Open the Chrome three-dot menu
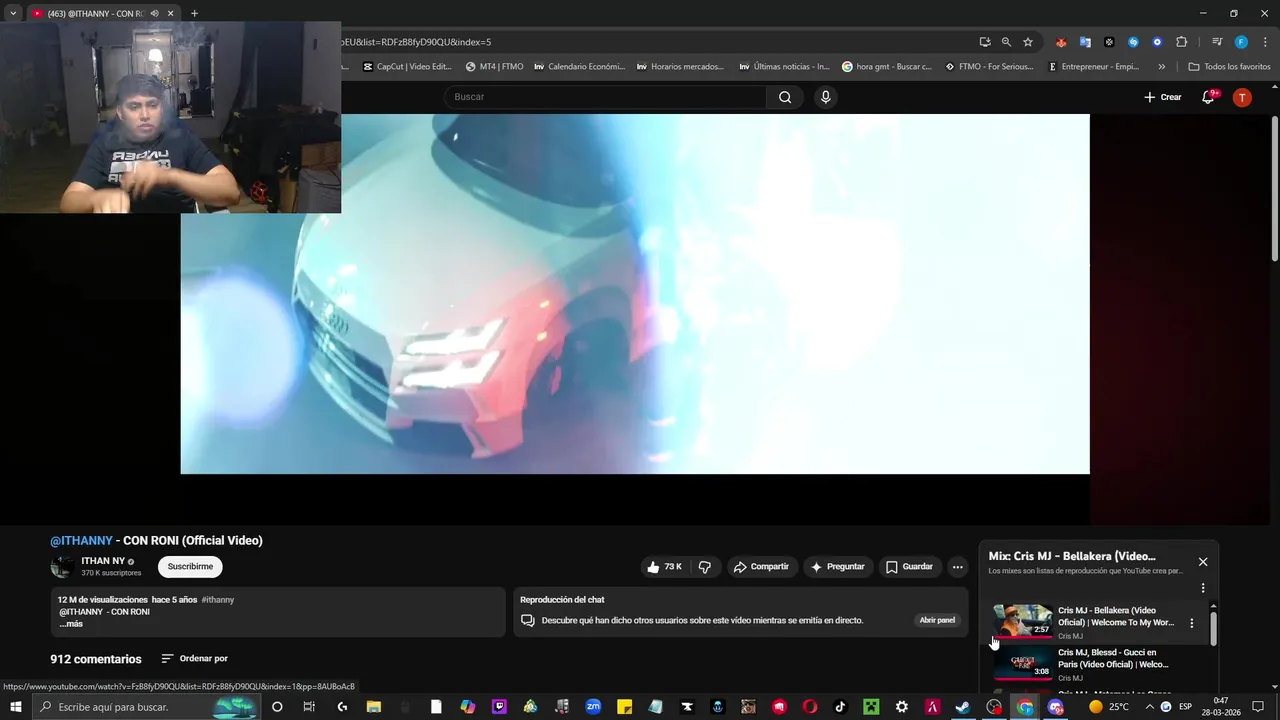The width and height of the screenshot is (1280, 720). (1266, 42)
